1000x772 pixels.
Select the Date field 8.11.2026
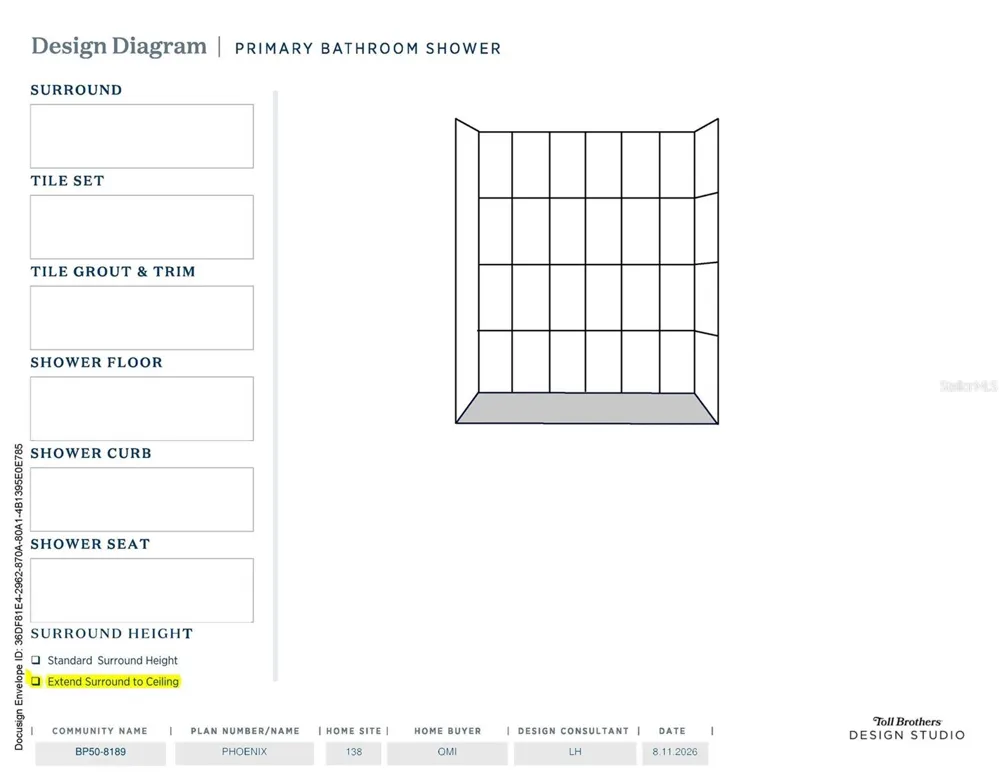click(675, 752)
